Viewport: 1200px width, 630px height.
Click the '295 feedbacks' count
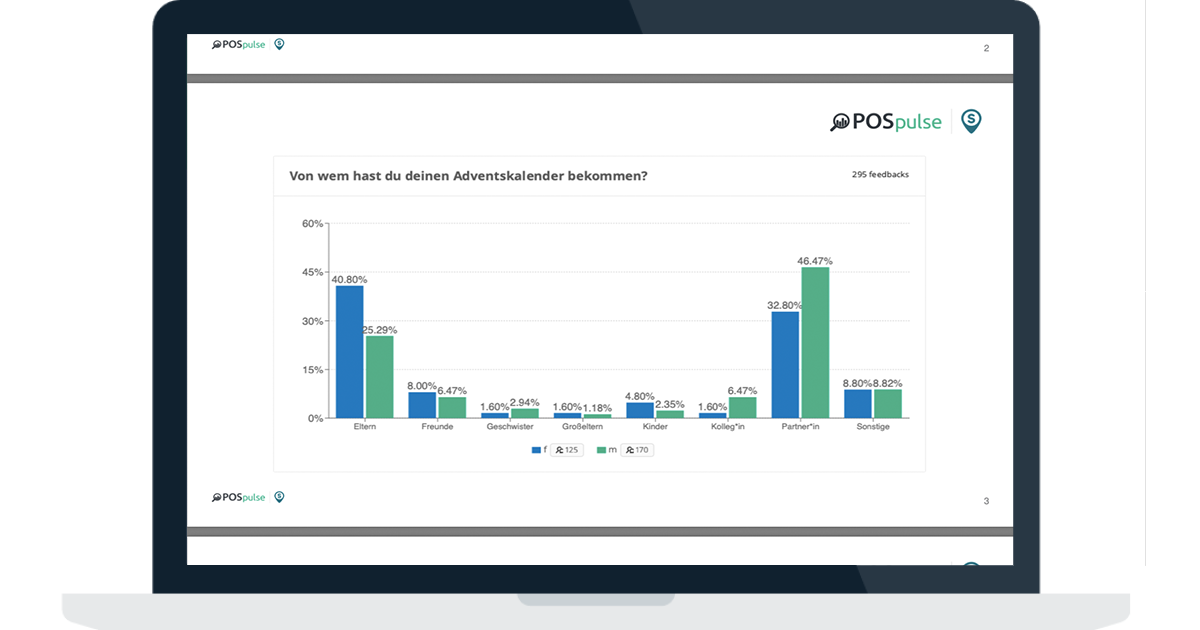[880, 174]
